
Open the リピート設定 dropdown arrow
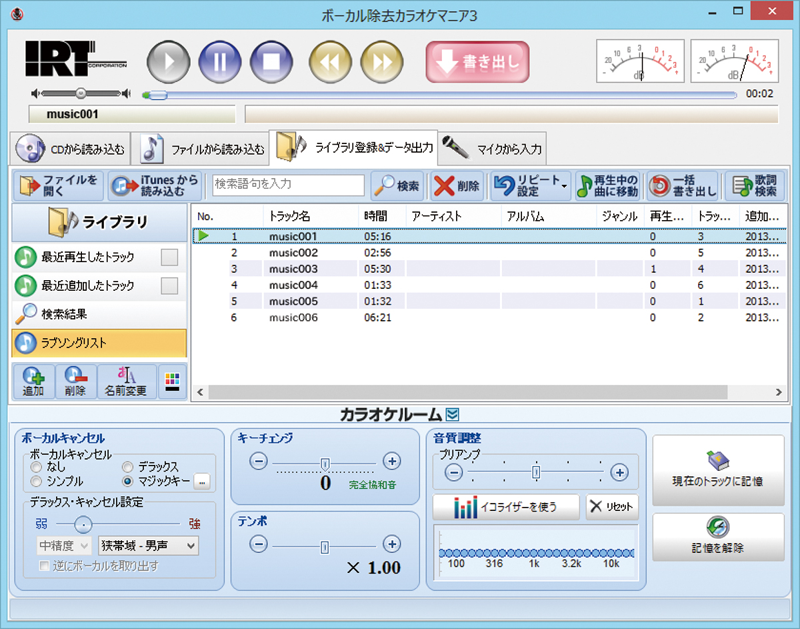click(x=563, y=186)
